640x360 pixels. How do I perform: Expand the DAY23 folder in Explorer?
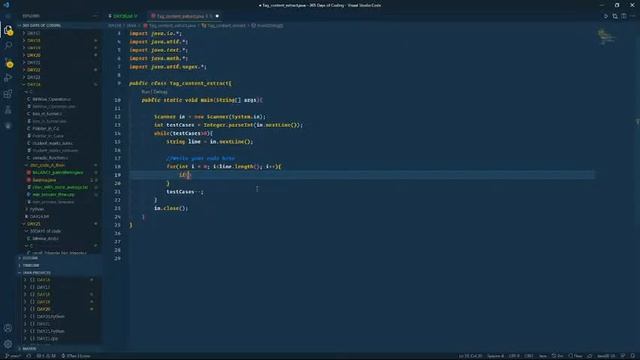(59, 77)
